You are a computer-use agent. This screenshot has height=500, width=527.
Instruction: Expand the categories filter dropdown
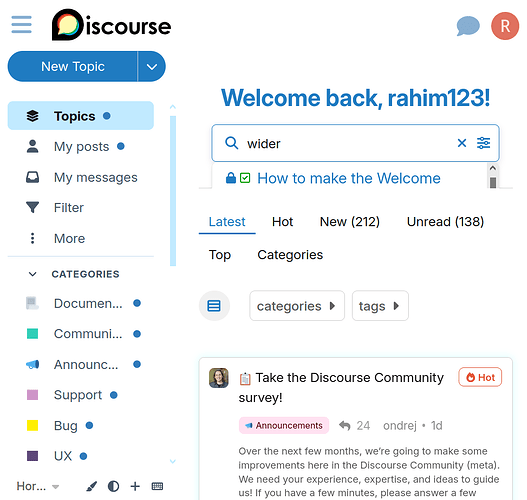point(297,306)
